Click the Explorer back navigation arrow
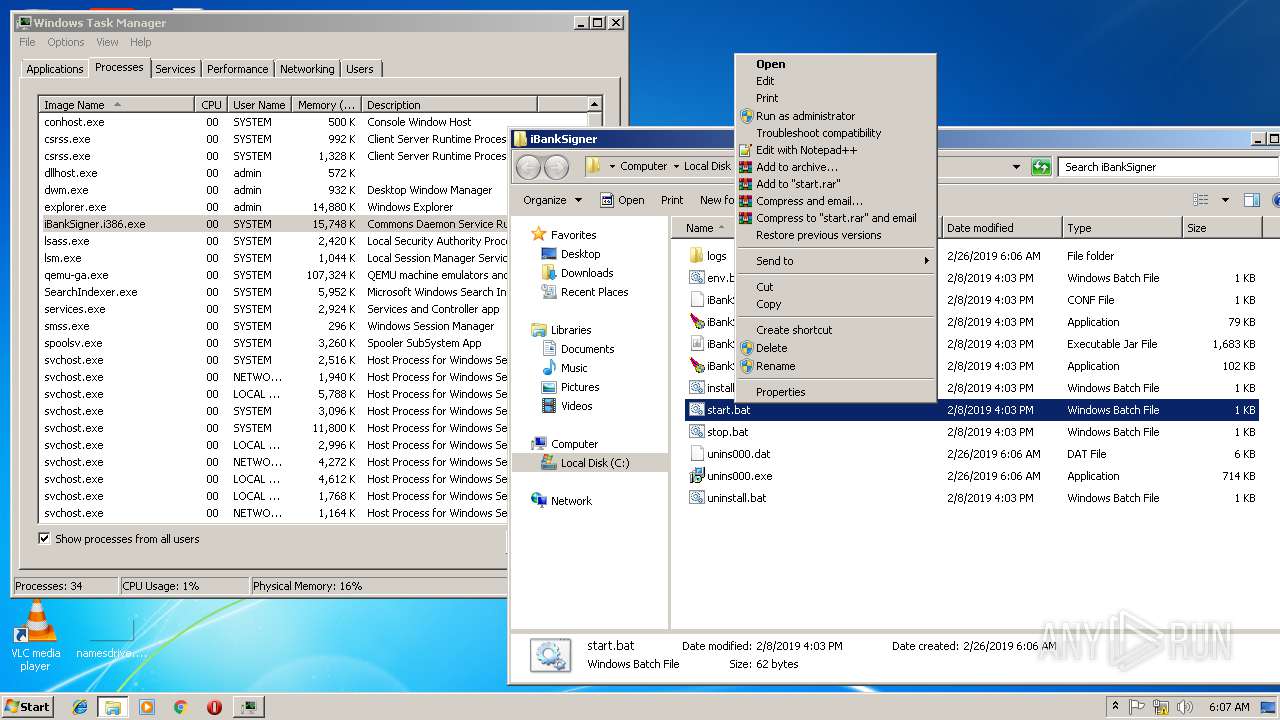 [x=529, y=167]
